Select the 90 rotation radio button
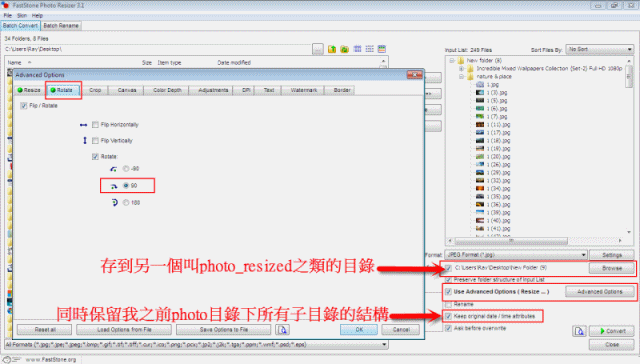The width and height of the screenshot is (640, 364). click(126, 186)
